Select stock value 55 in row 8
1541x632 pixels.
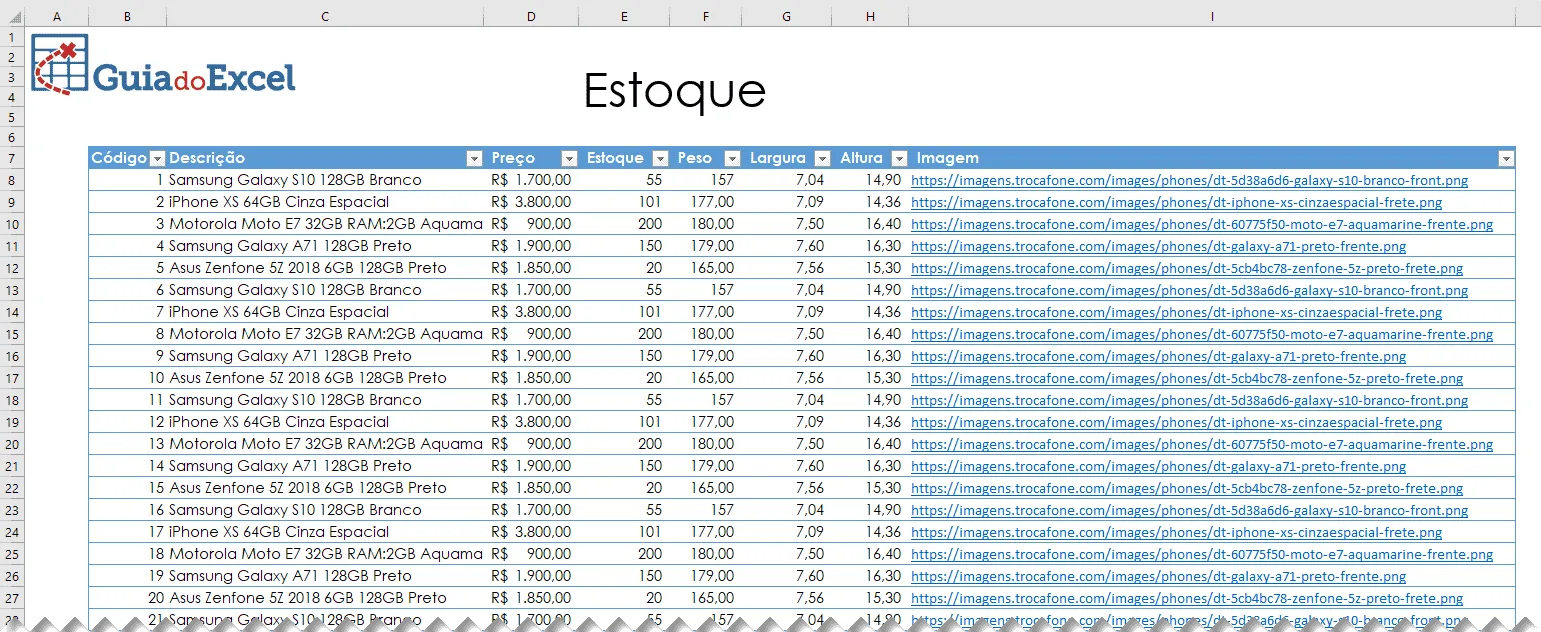coord(624,180)
